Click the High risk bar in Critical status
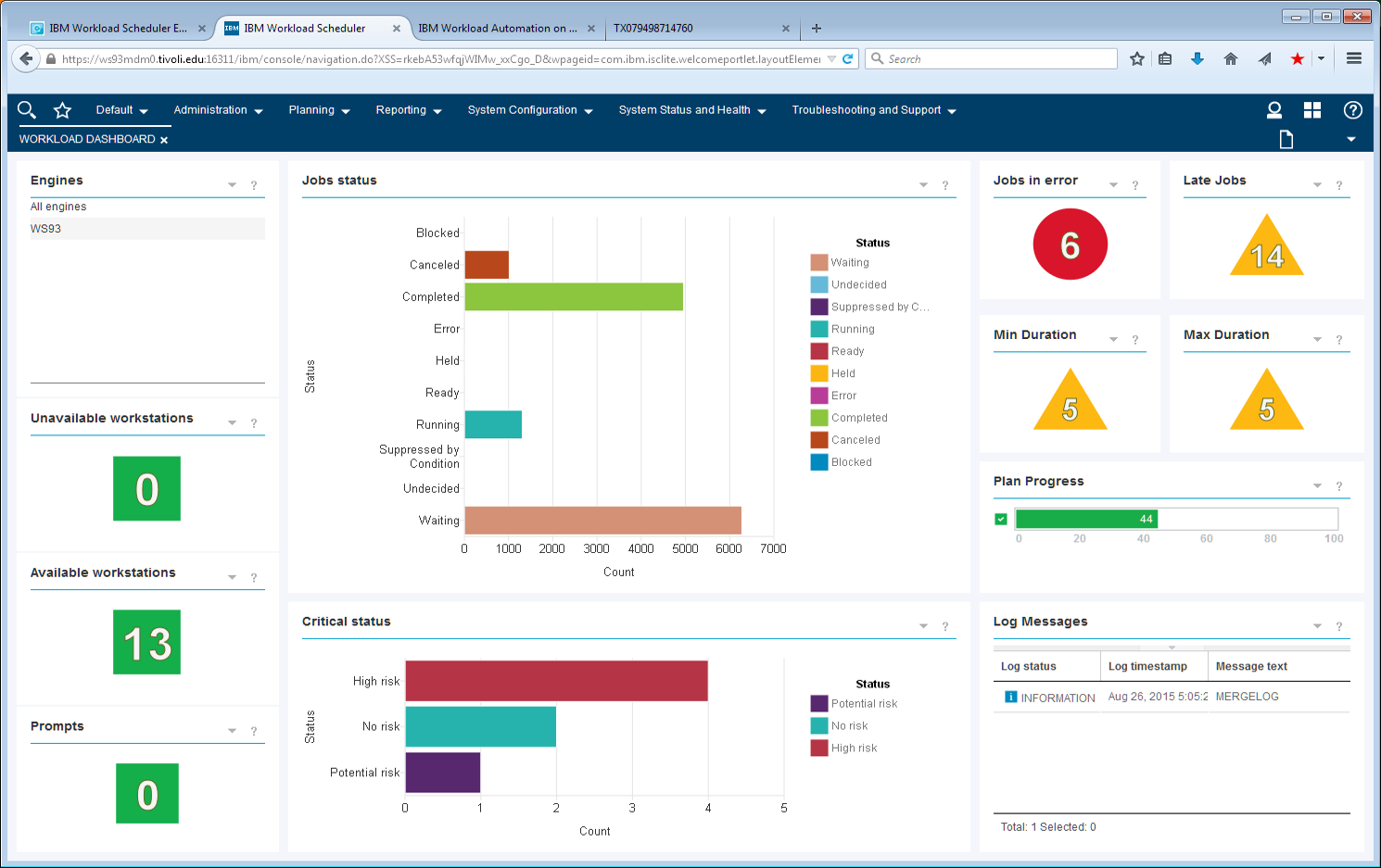The width and height of the screenshot is (1381, 868). [556, 681]
